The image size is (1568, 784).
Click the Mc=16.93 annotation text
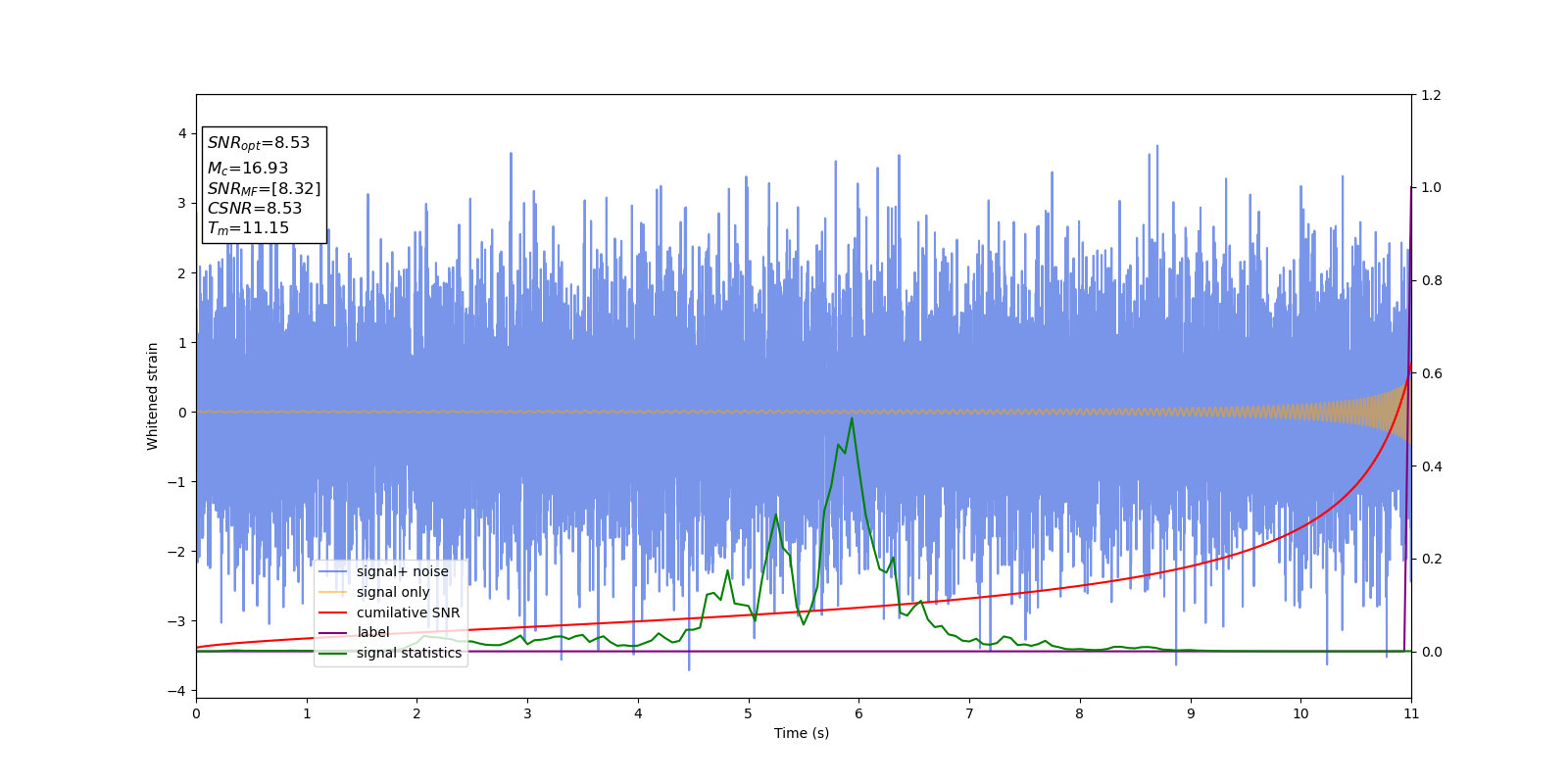(248, 169)
